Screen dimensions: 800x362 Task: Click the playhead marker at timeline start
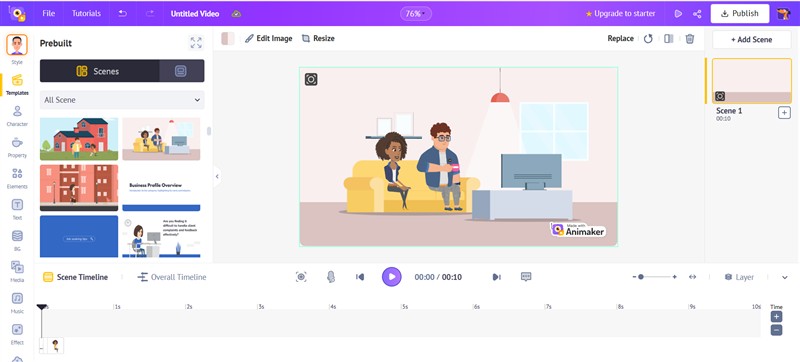42,307
